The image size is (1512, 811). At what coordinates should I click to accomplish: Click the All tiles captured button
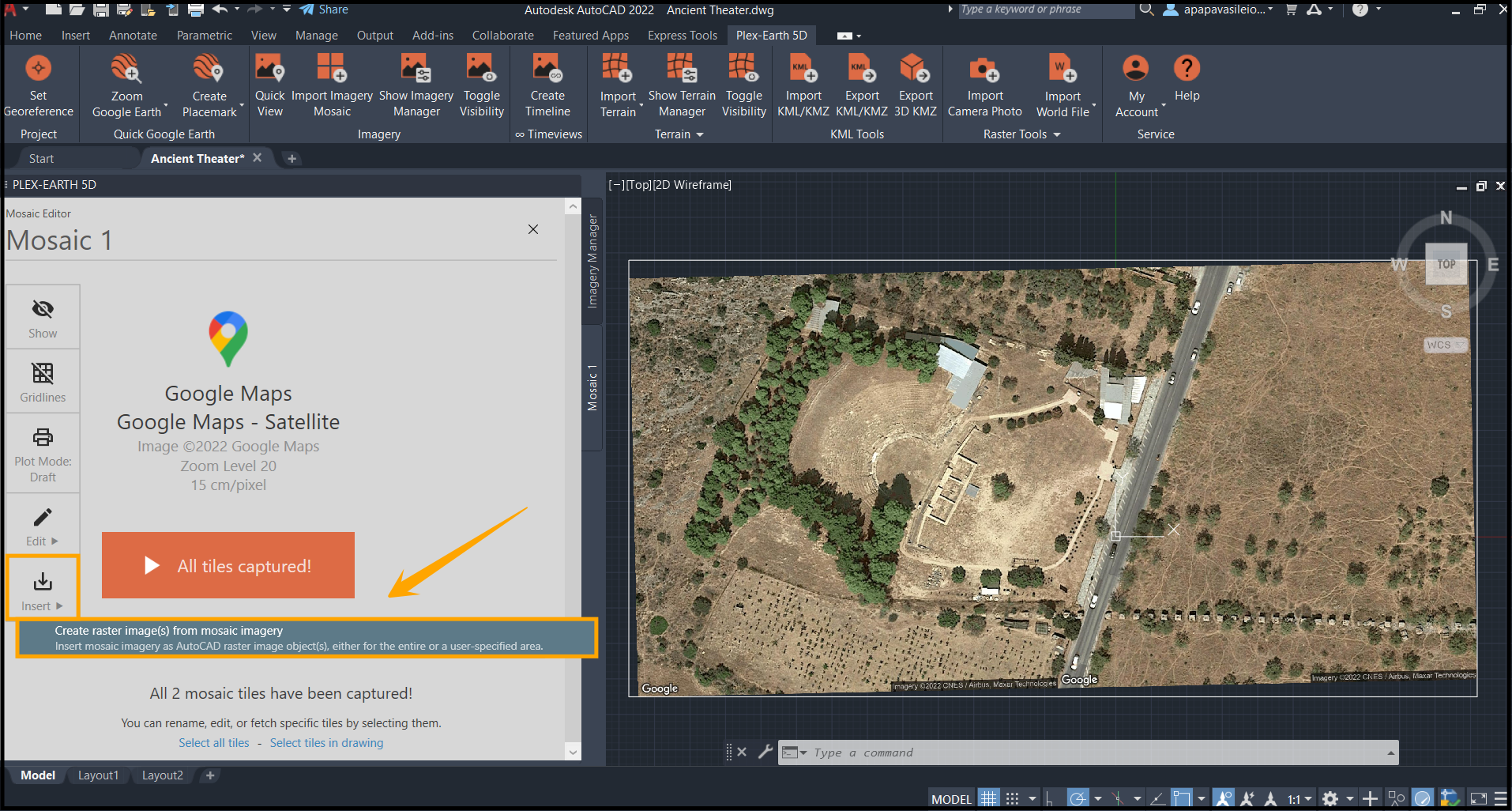click(x=228, y=565)
